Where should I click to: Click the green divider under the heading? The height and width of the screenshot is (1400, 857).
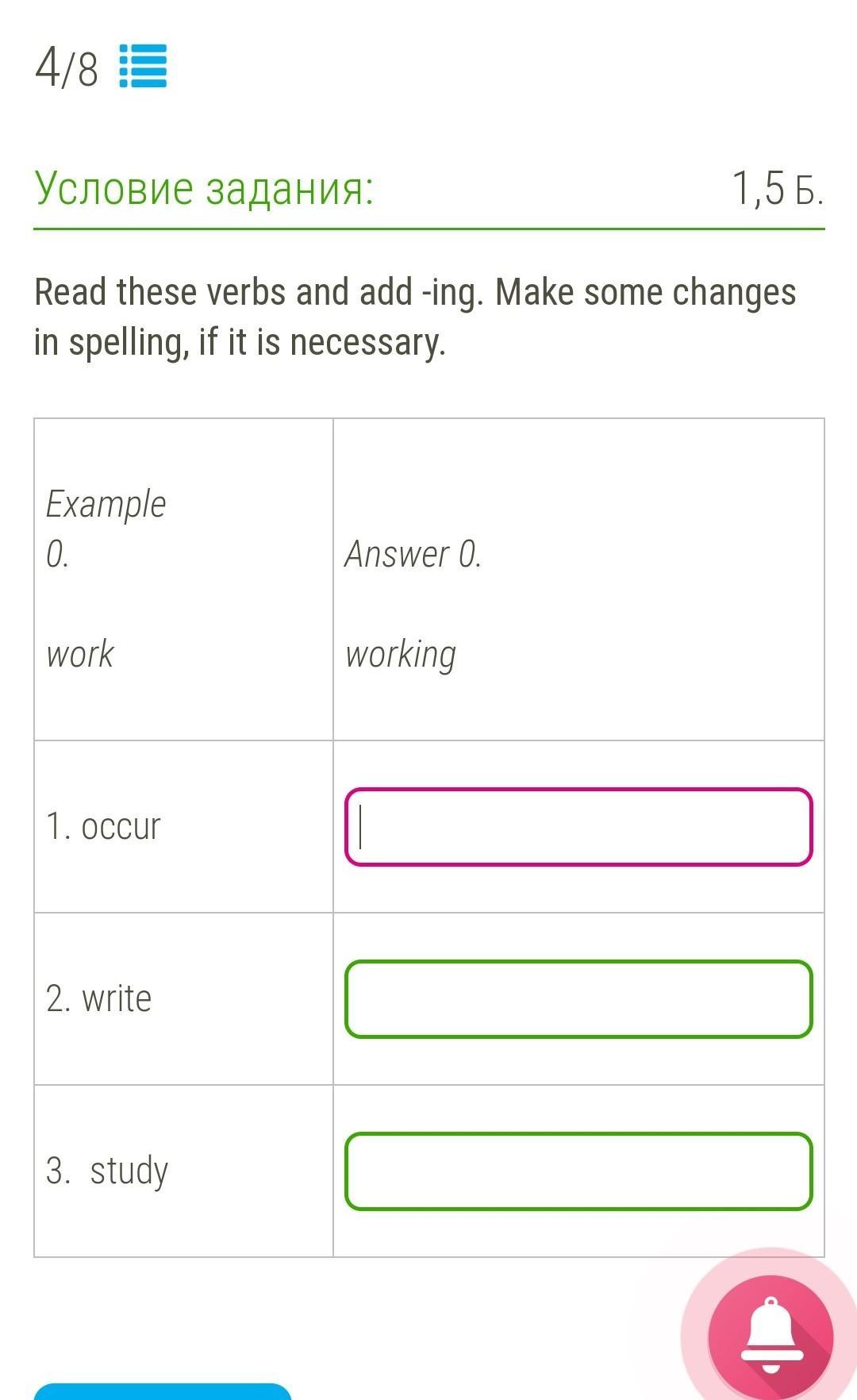click(x=428, y=229)
